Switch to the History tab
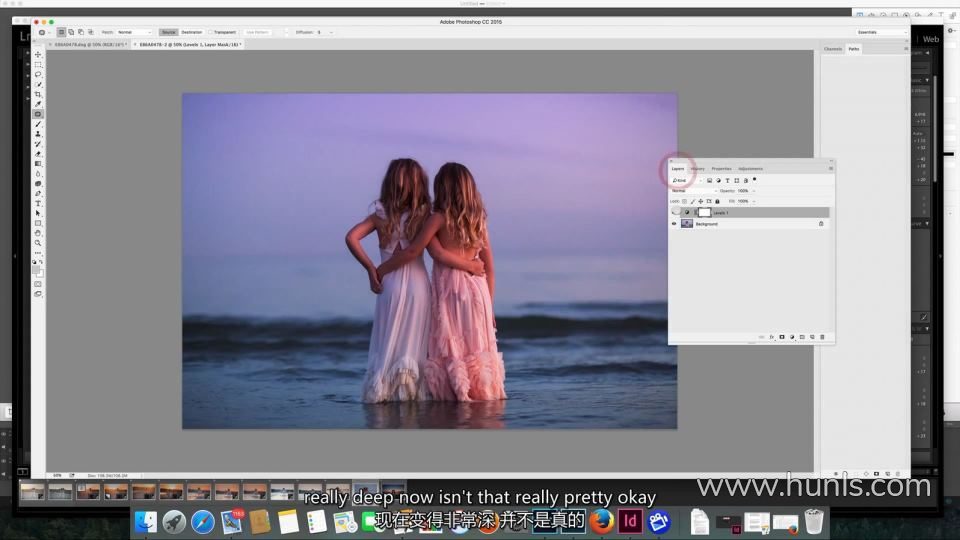This screenshot has height=540, width=960. point(697,169)
